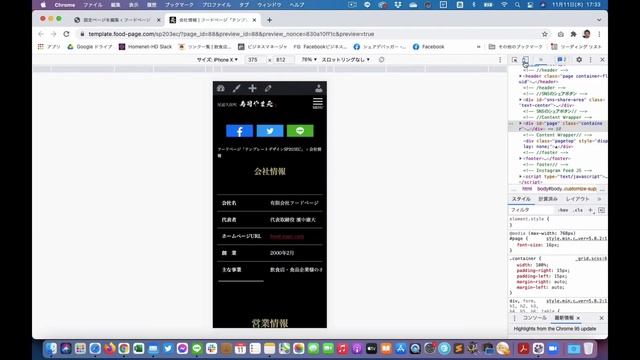Reload the page with refresh button
This screenshot has width=640, height=360.
(67, 34)
